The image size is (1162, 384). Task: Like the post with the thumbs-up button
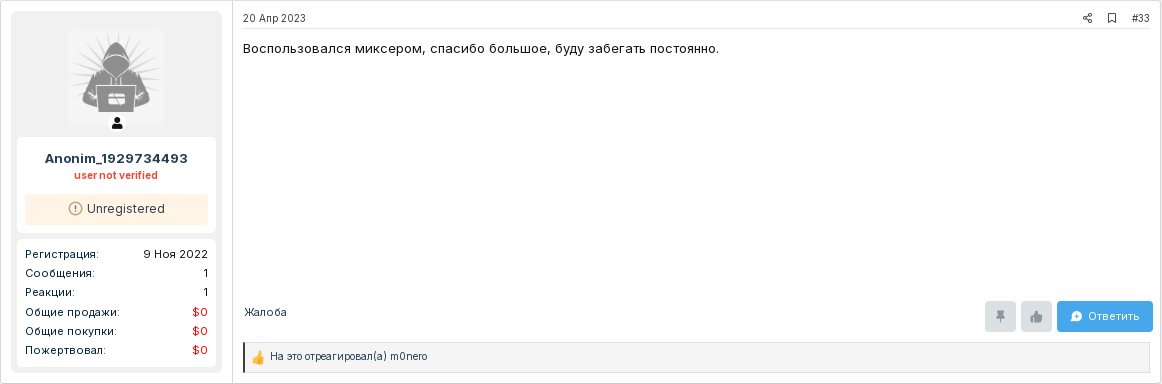[1036, 317]
